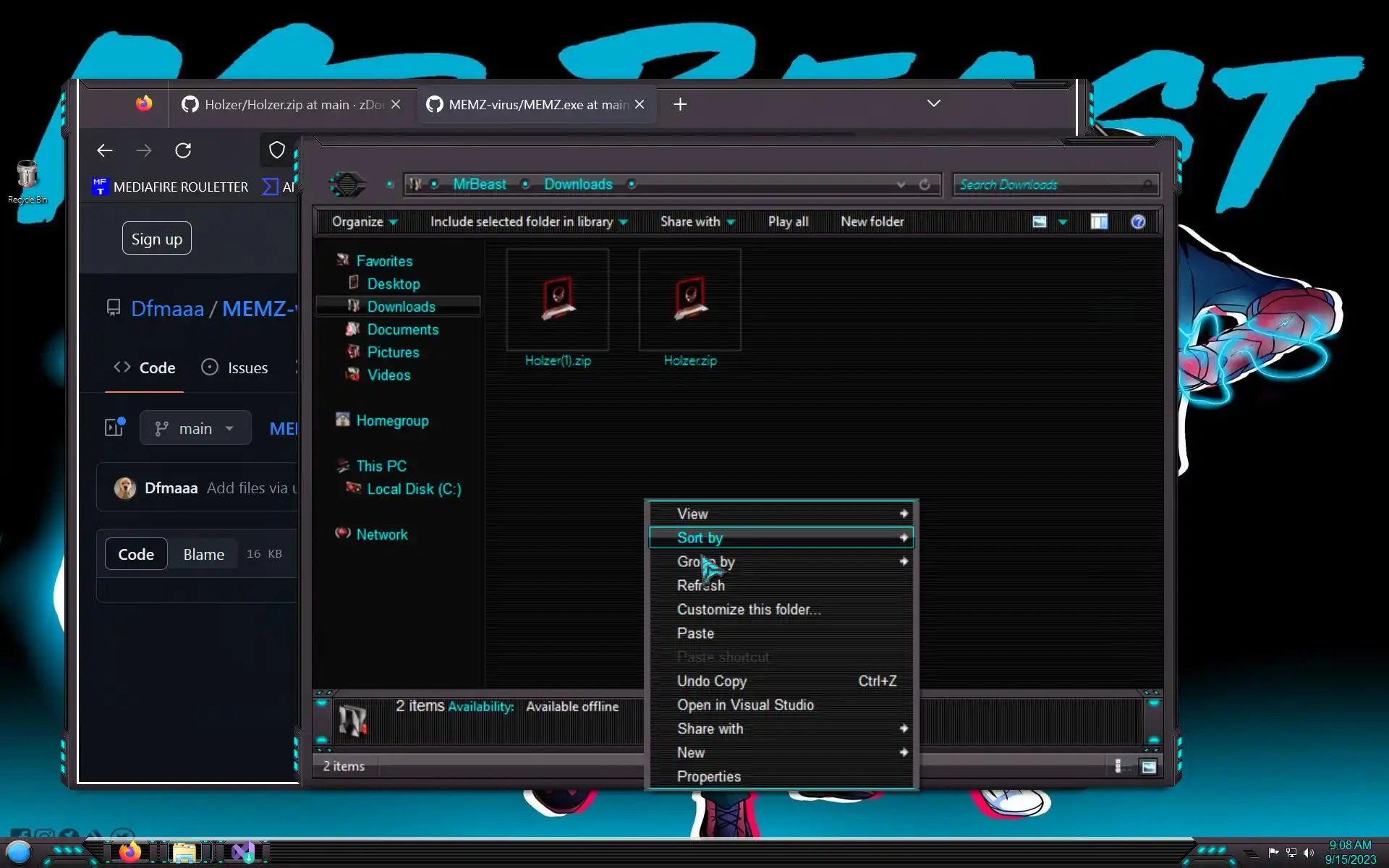Reload the browser page

pyautogui.click(x=183, y=150)
